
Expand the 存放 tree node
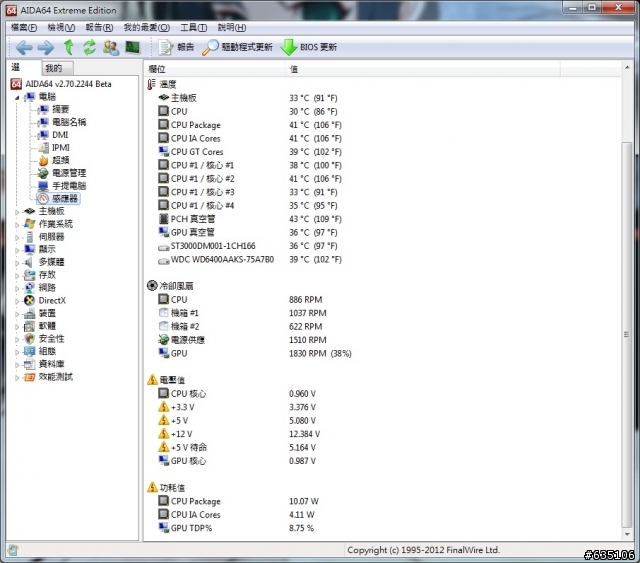[x=17, y=275]
